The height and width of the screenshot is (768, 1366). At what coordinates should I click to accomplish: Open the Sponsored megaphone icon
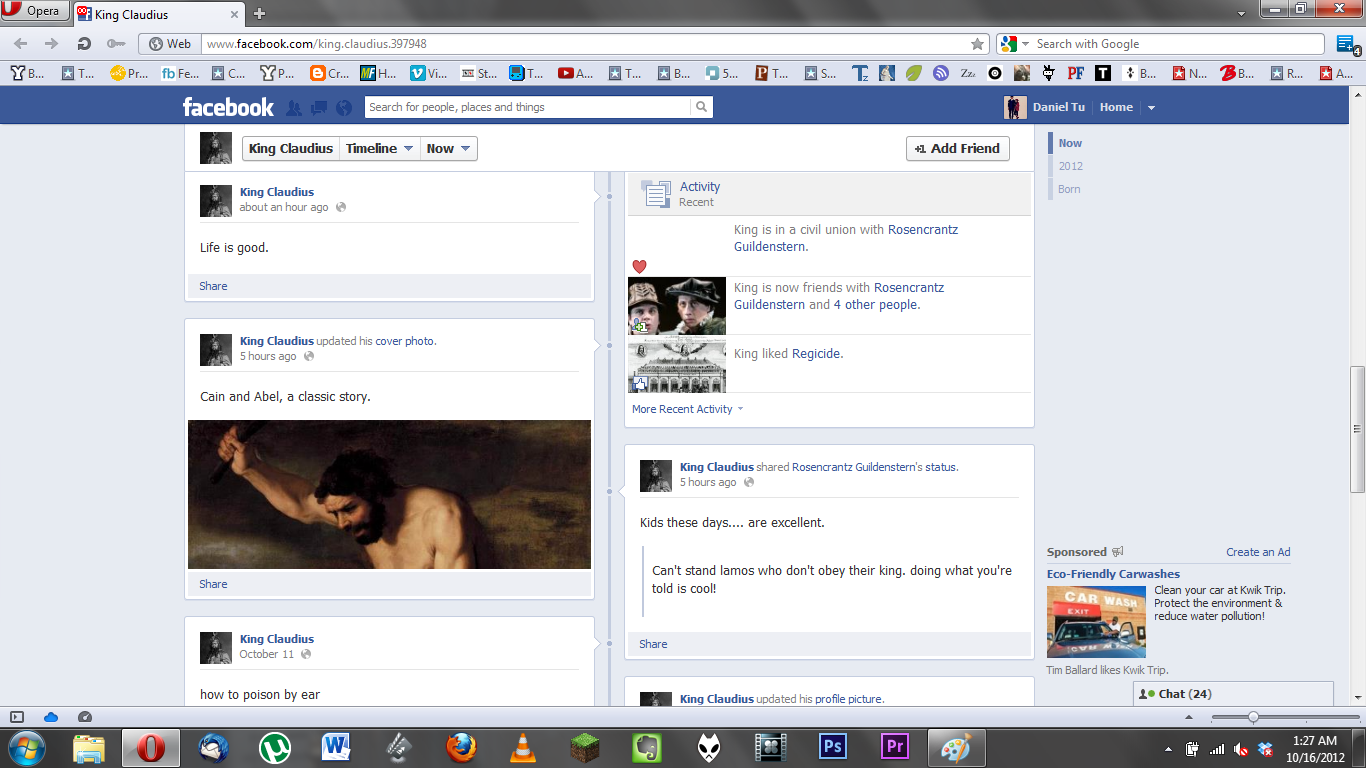point(1118,552)
